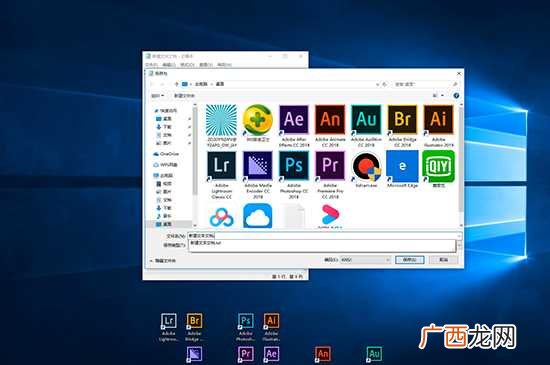Screen dimensions: 550x365
Task: Click the file list vertical scrollbar
Action: [461, 159]
